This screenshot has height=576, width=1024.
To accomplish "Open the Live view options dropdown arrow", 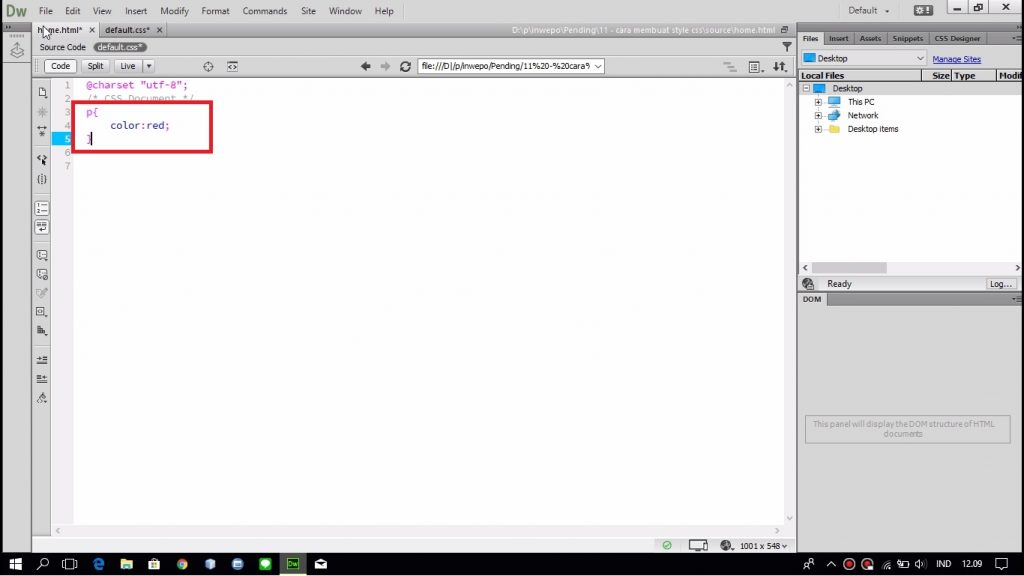I will pos(149,66).
